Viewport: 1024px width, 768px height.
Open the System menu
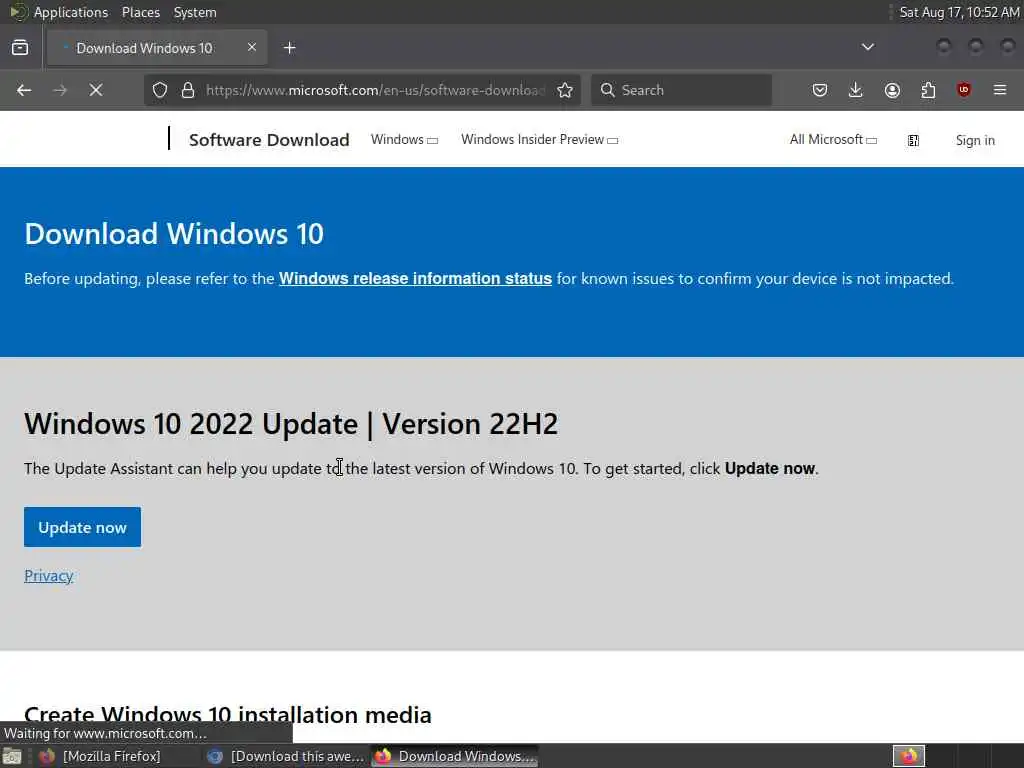(x=195, y=12)
